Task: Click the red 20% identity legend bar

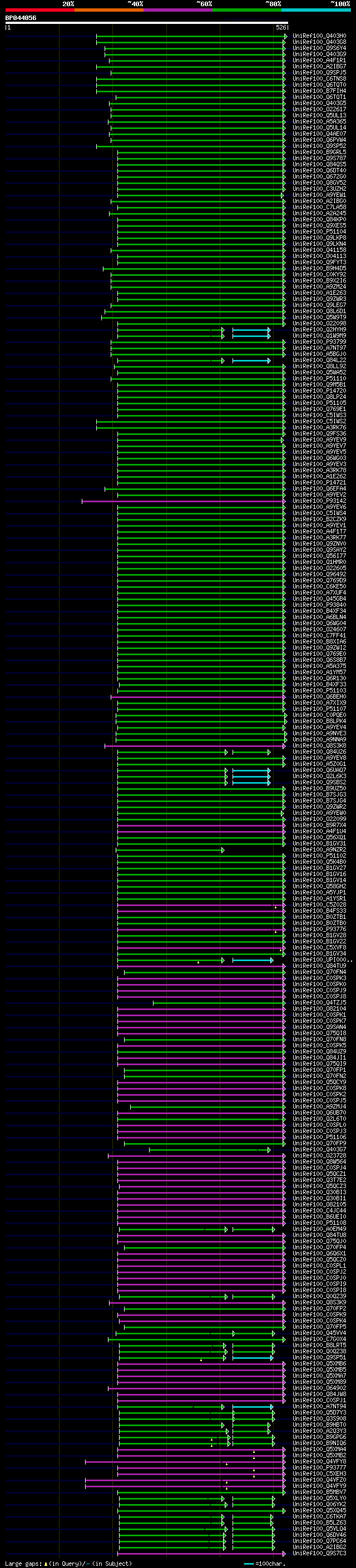Action: [39, 10]
